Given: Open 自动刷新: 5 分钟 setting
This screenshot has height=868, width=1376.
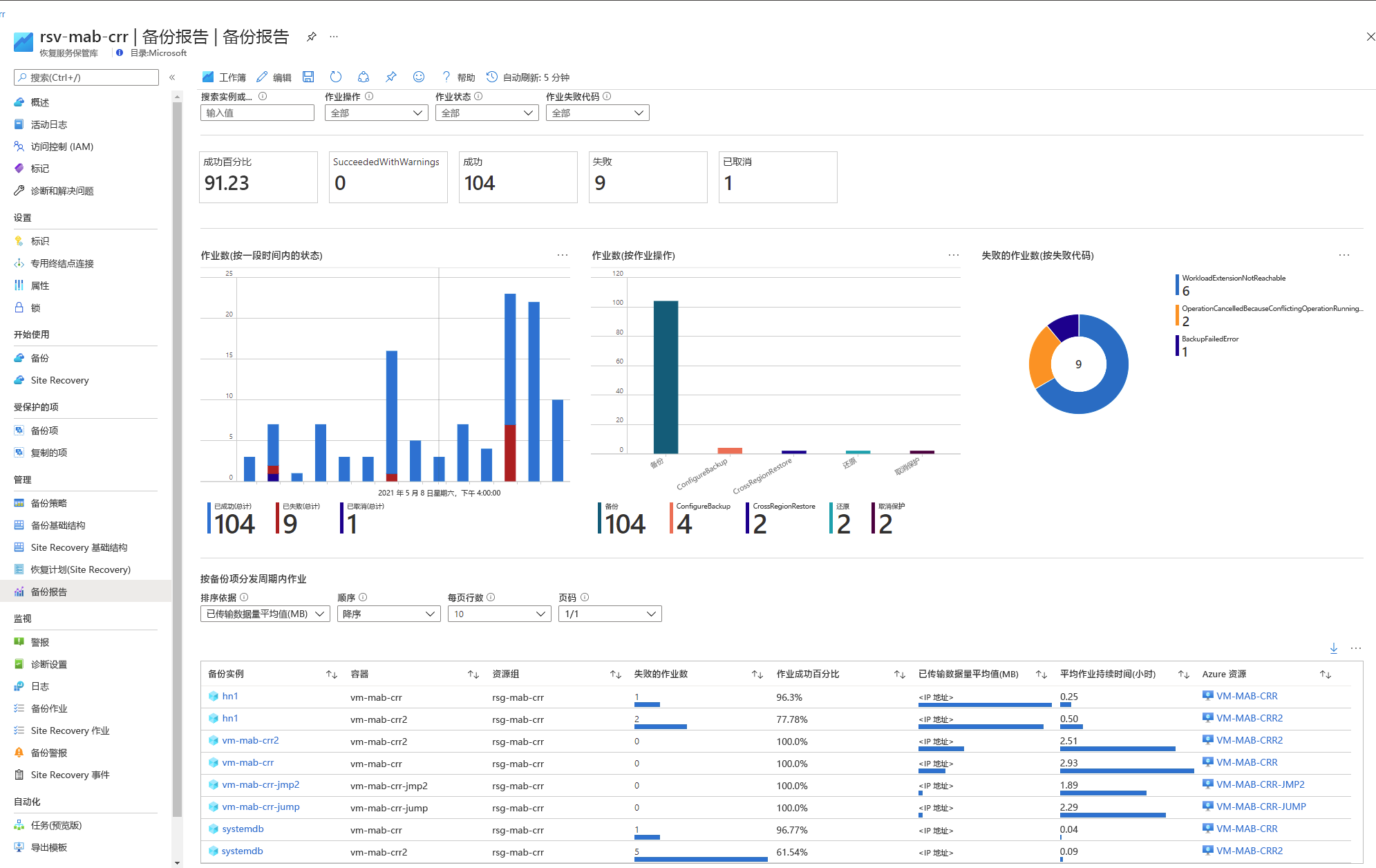Looking at the screenshot, I should 529,77.
